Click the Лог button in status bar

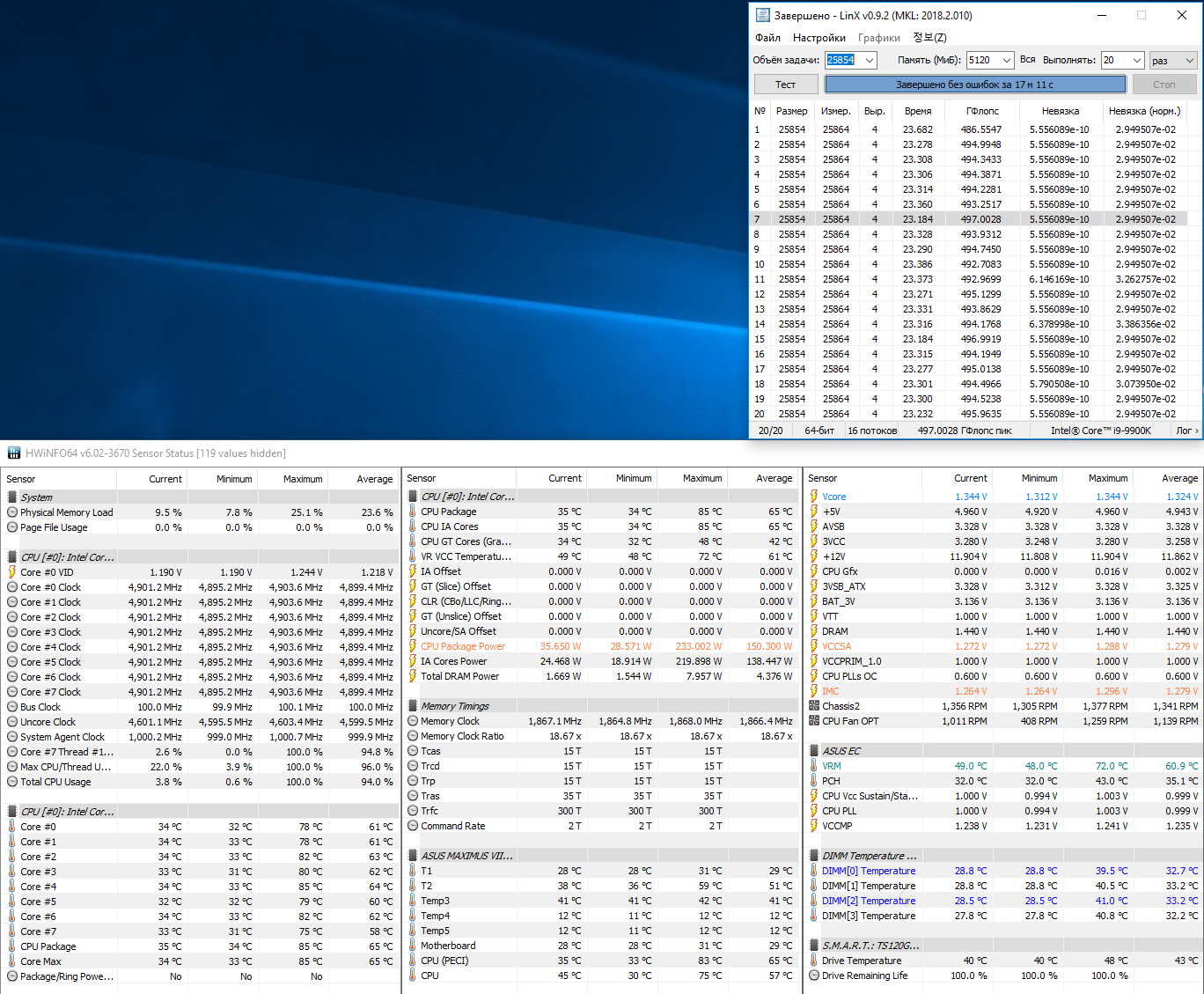point(1186,431)
